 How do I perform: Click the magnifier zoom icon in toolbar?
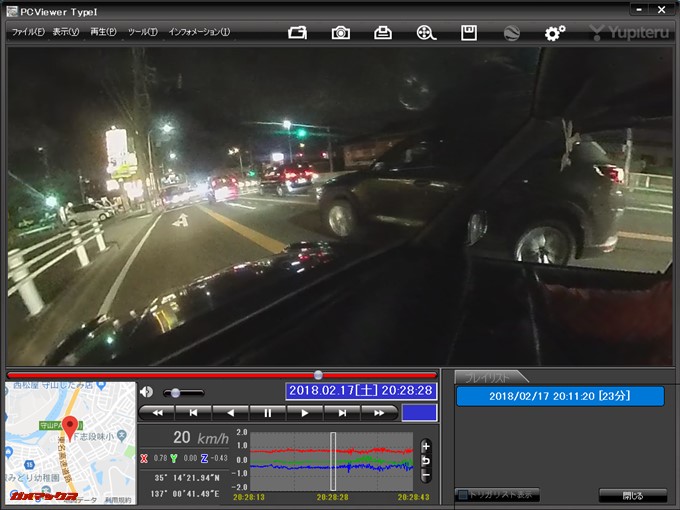point(426,32)
